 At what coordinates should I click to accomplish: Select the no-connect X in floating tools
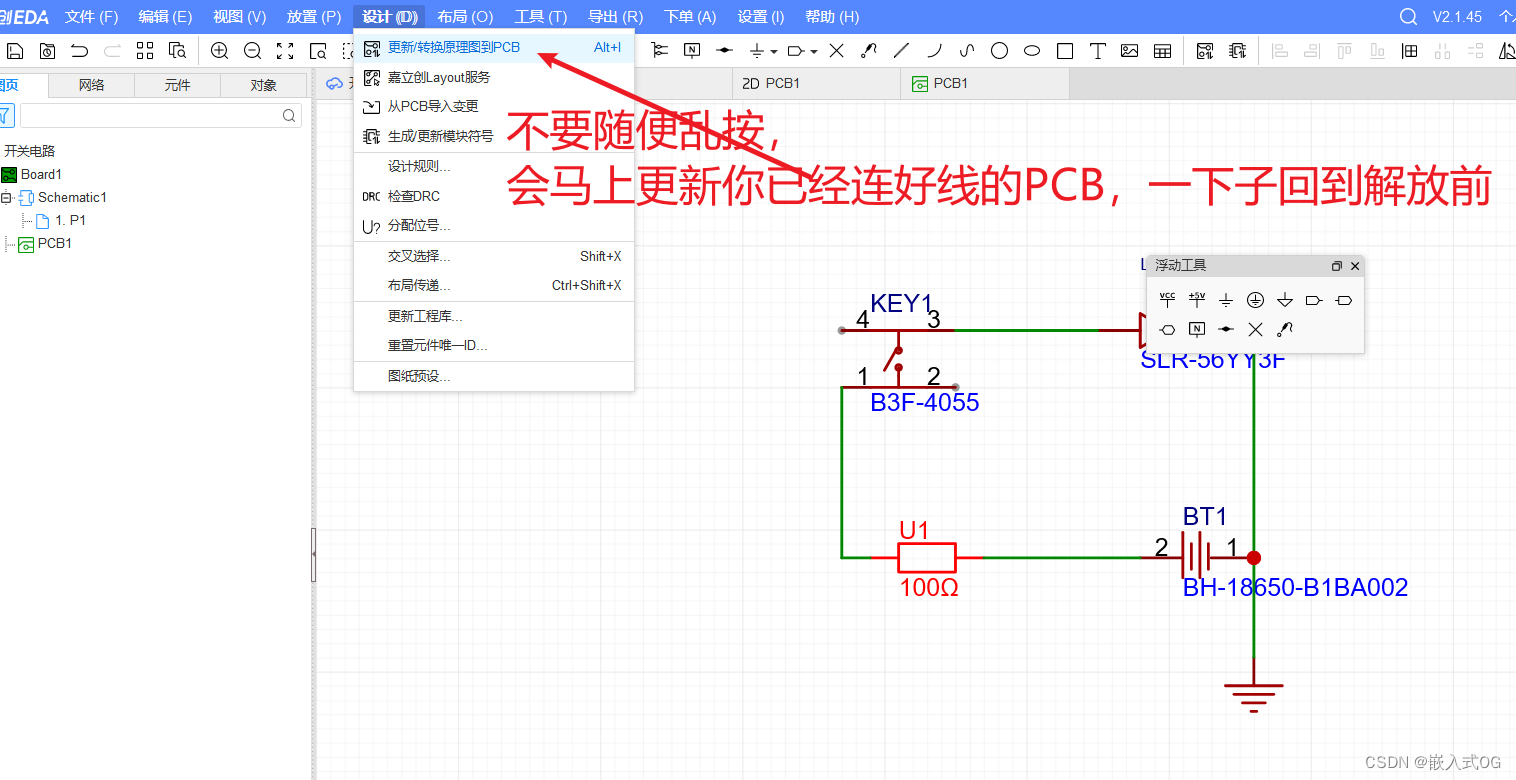(1256, 329)
